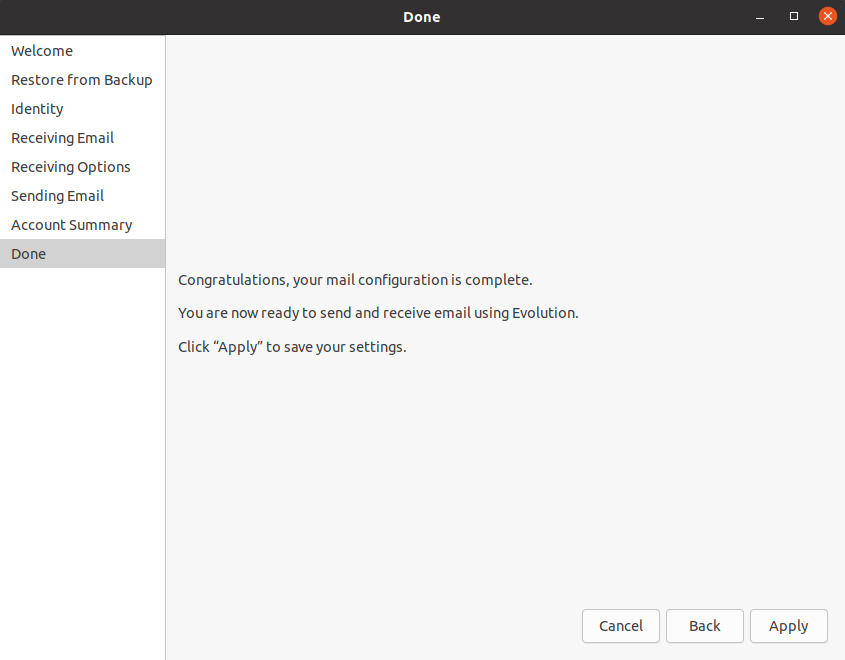Select the highlighted Done step in sidebar
845x660 pixels.
click(29, 254)
